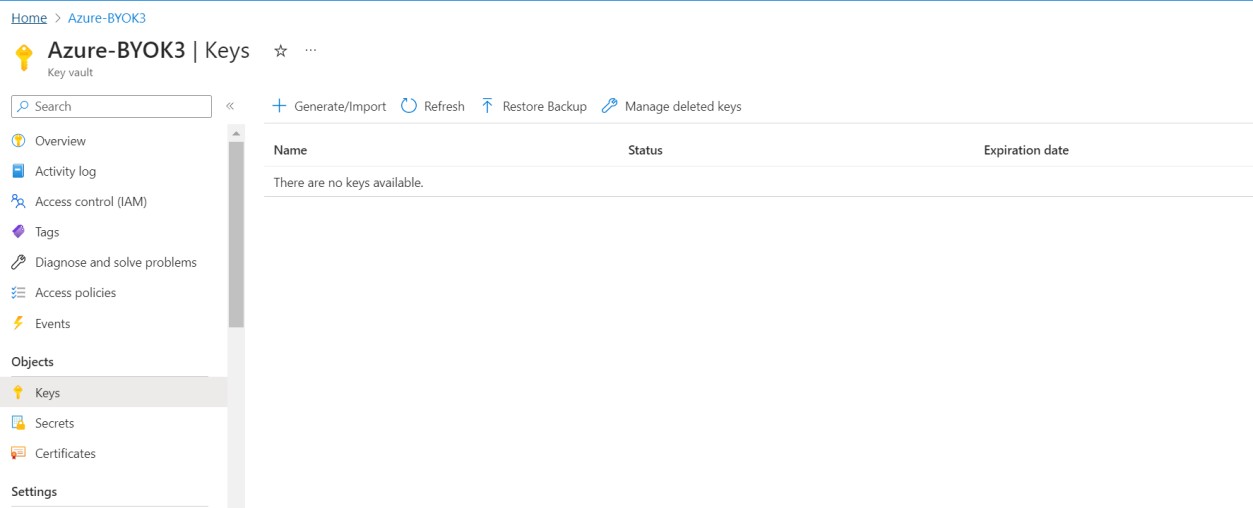The height and width of the screenshot is (508, 1253).
Task: Click the Overview key icon in sidebar
Action: (18, 141)
